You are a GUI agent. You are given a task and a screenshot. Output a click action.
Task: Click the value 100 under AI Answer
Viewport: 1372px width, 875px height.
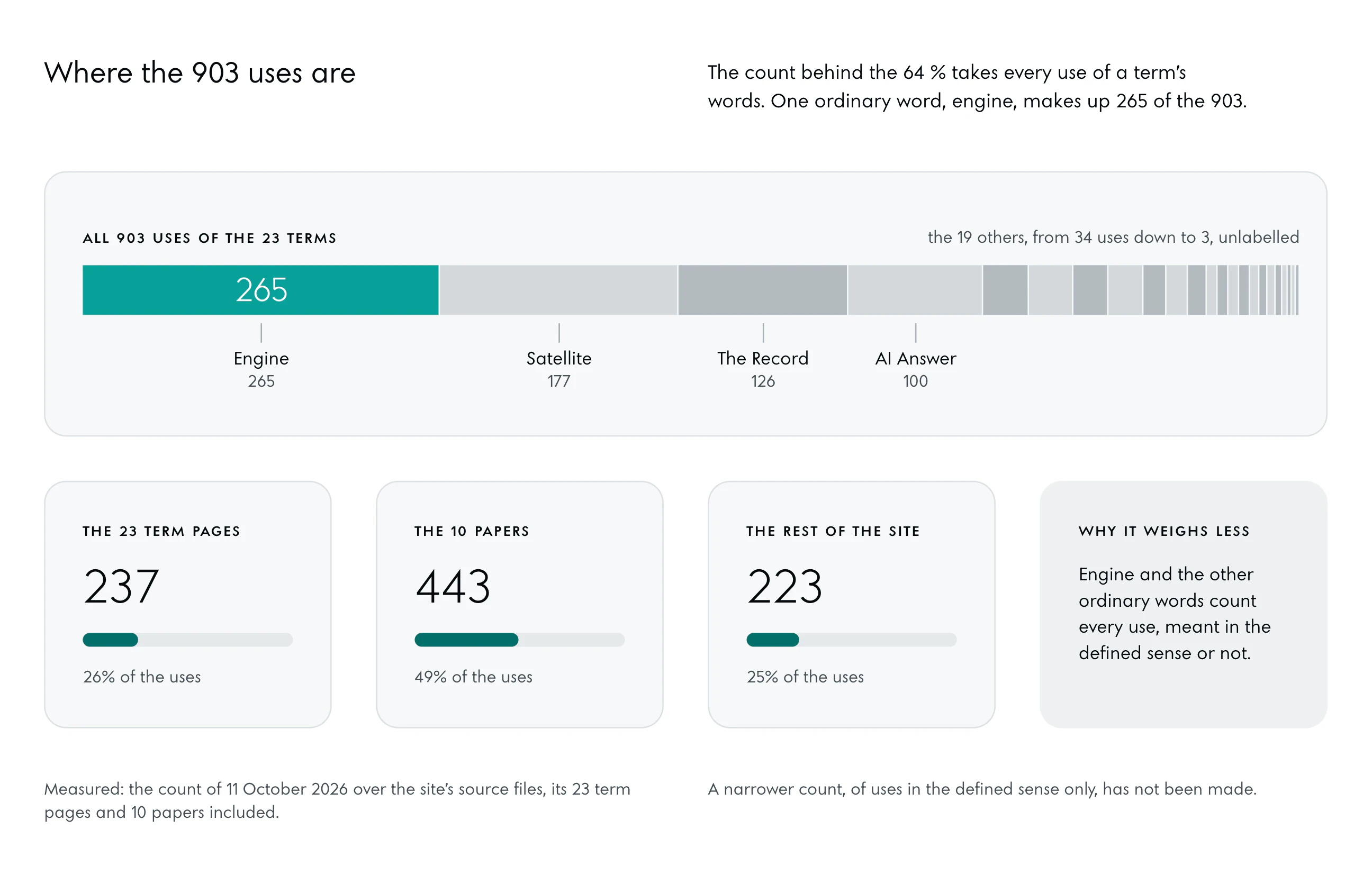[x=916, y=381]
